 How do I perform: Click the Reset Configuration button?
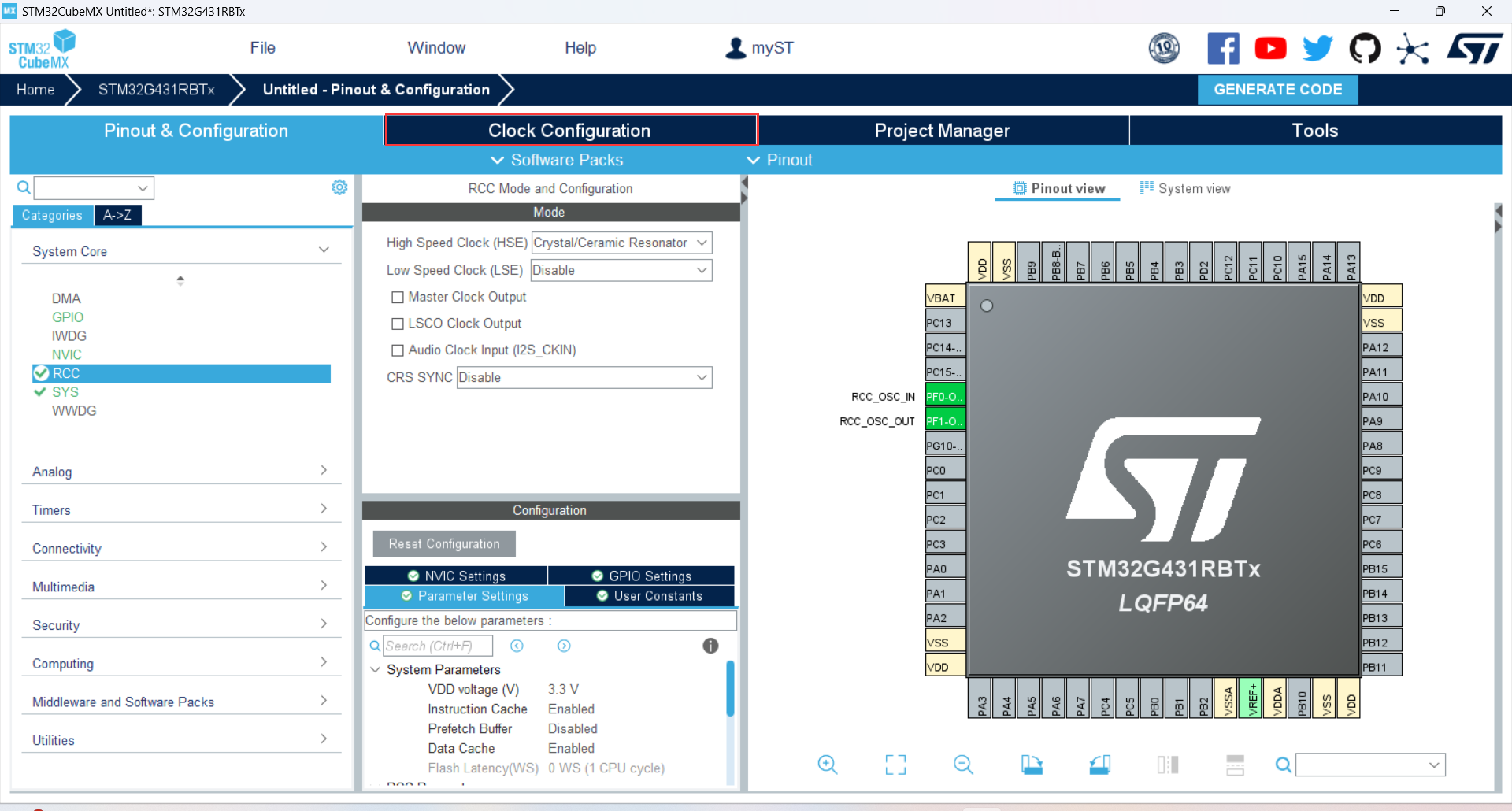444,544
